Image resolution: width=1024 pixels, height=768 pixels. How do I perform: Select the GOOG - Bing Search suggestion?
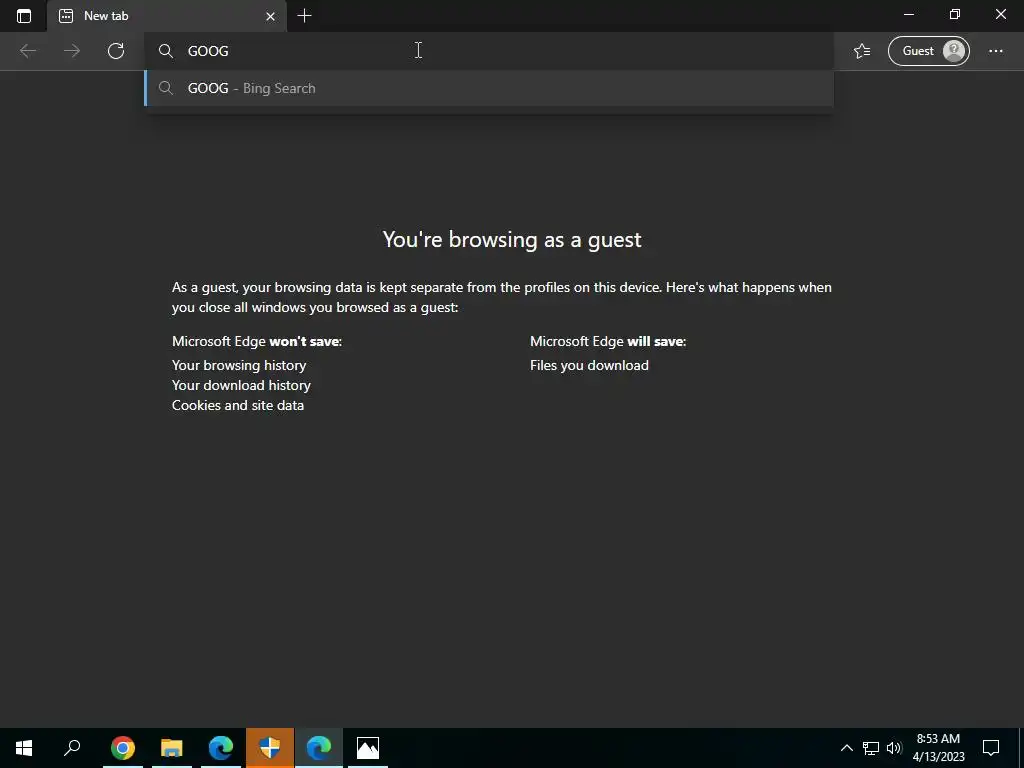[488, 88]
